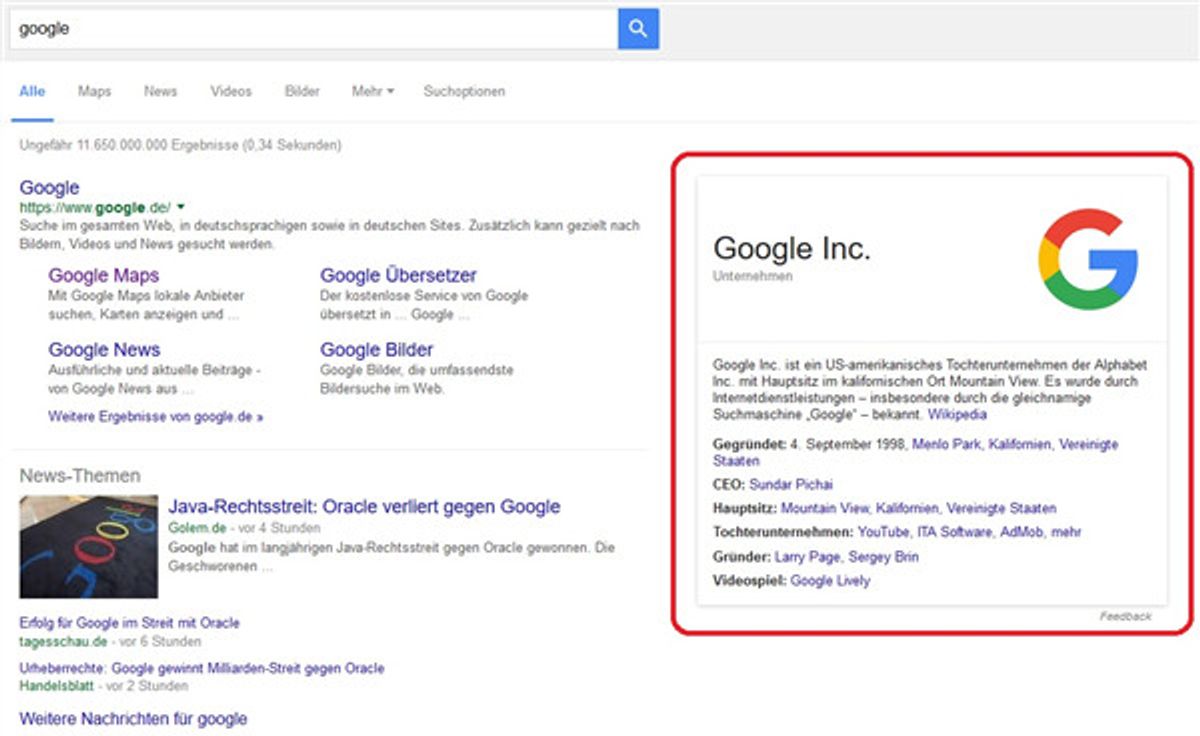Open 'Urheberrechte: Google gewinnt Milliarden-Streit' link
This screenshot has height=736, width=1200.
pos(202,668)
